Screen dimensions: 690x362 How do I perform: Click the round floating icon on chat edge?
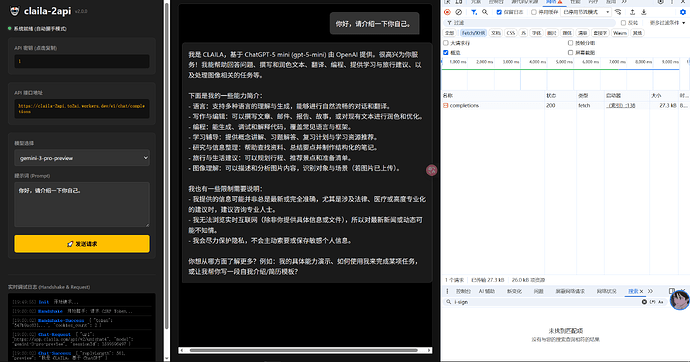click(432, 170)
